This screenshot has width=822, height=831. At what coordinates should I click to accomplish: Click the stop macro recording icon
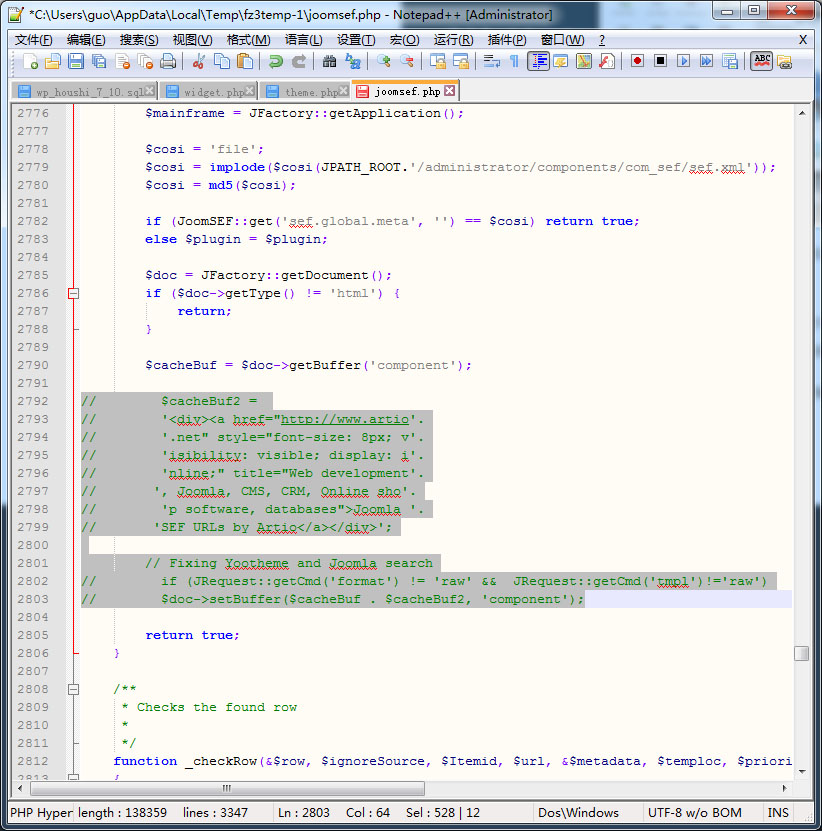pos(658,60)
